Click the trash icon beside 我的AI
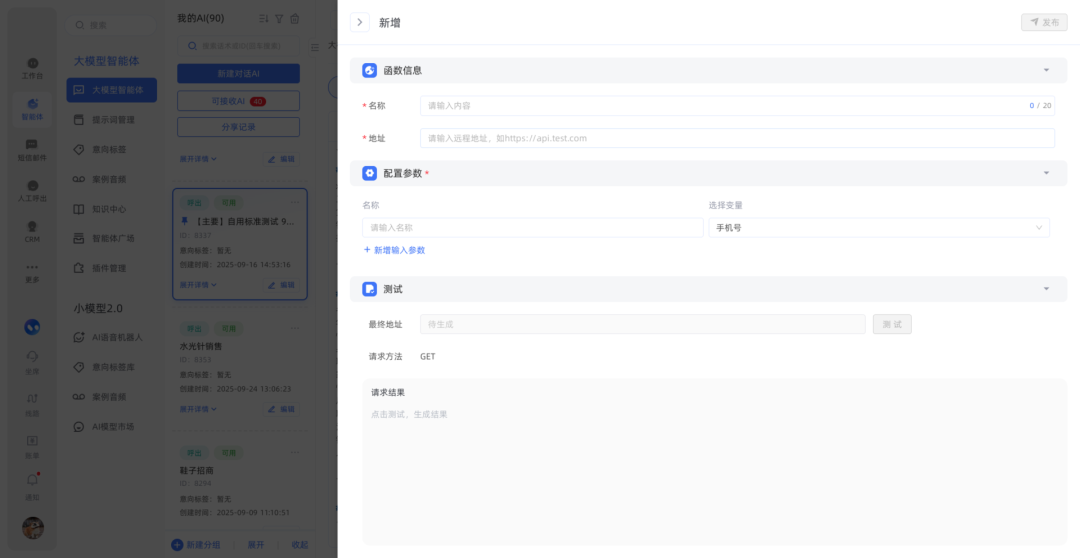This screenshot has width=1080, height=558. tap(294, 18)
